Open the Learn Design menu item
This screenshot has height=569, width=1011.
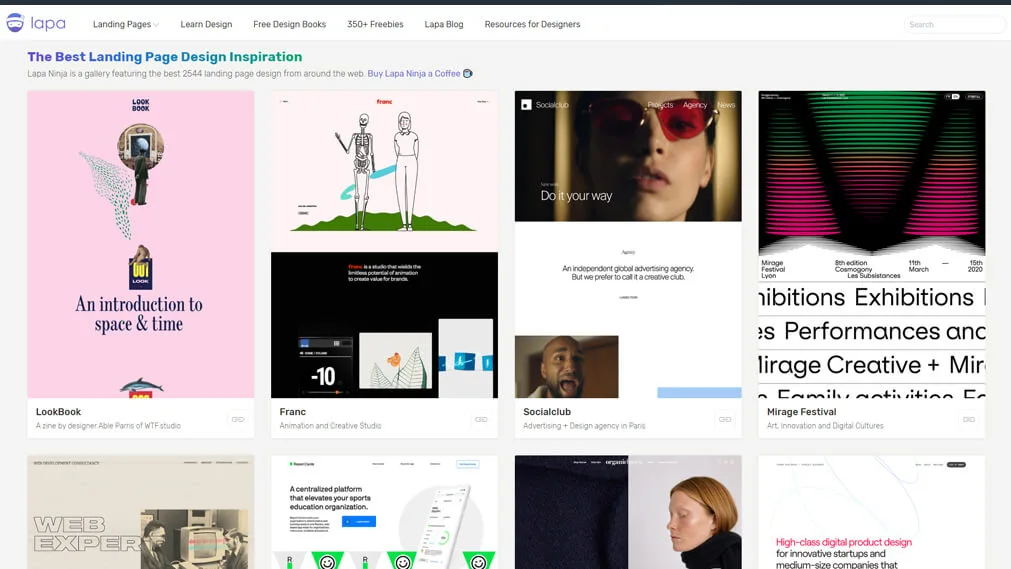[206, 25]
